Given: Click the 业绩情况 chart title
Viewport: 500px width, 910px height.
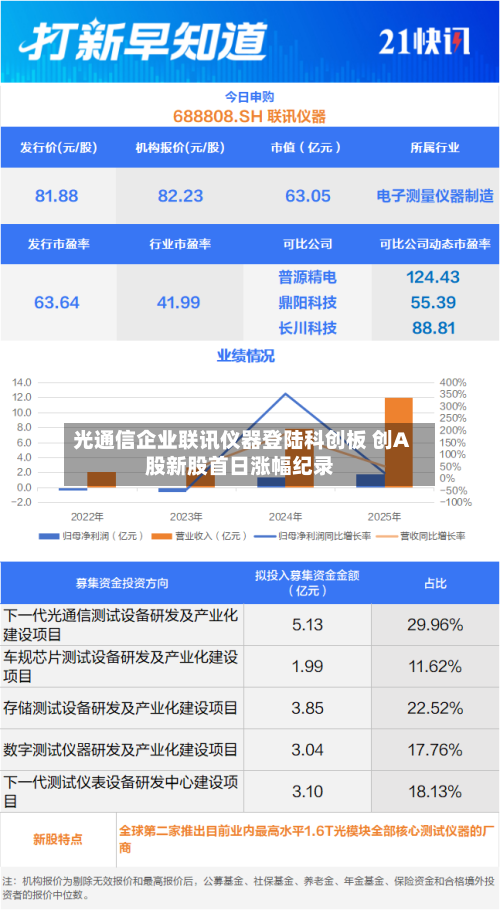Looking at the screenshot, I should click(x=246, y=355).
